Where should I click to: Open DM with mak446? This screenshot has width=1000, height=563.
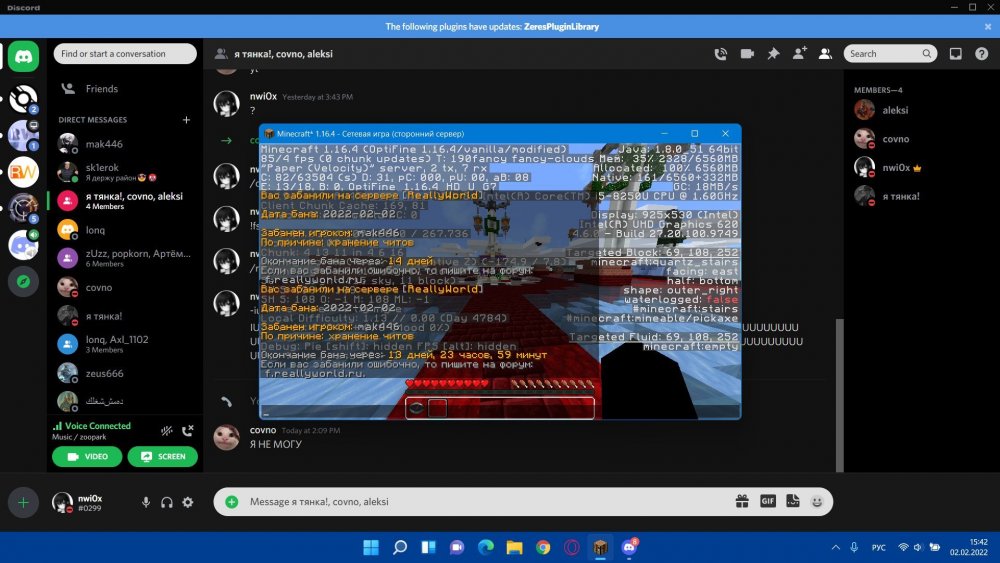125,144
